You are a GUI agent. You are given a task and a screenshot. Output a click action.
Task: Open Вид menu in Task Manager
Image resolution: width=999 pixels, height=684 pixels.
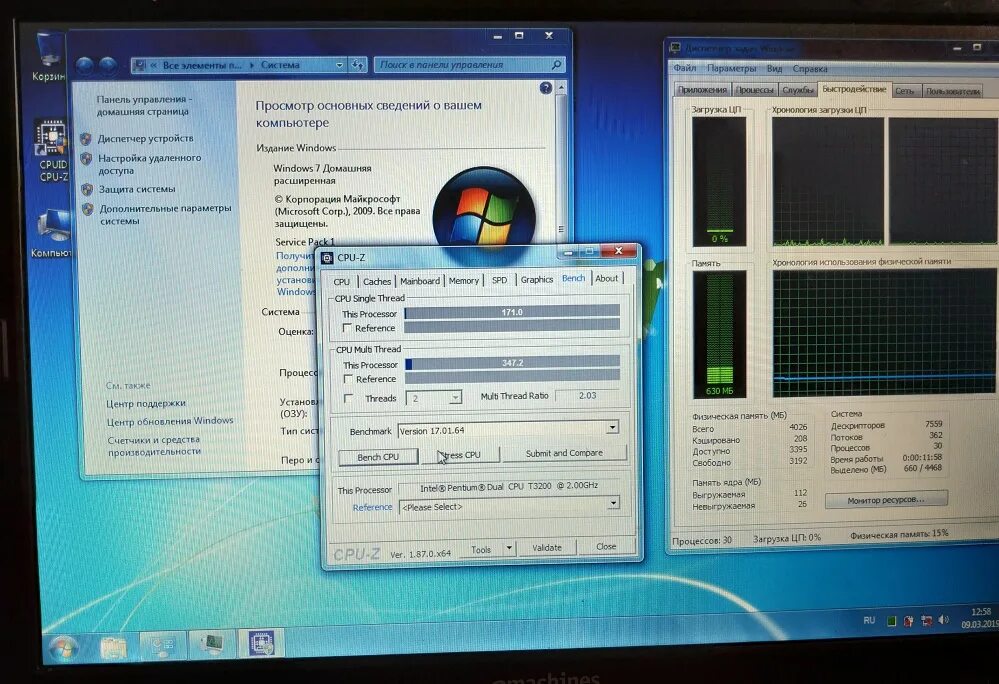pos(775,68)
